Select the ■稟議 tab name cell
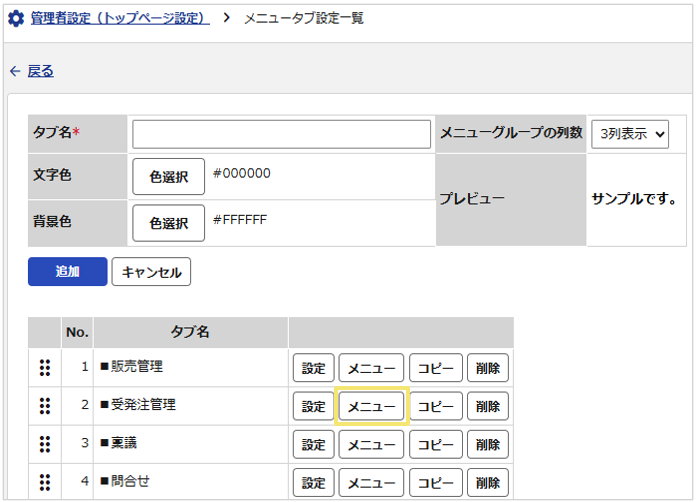Screen dimensions: 697x502 [x=191, y=443]
